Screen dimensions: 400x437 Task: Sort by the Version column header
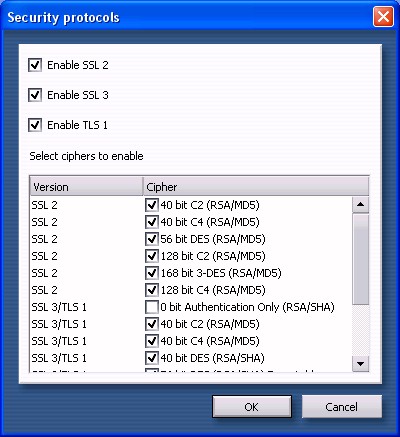[86, 187]
